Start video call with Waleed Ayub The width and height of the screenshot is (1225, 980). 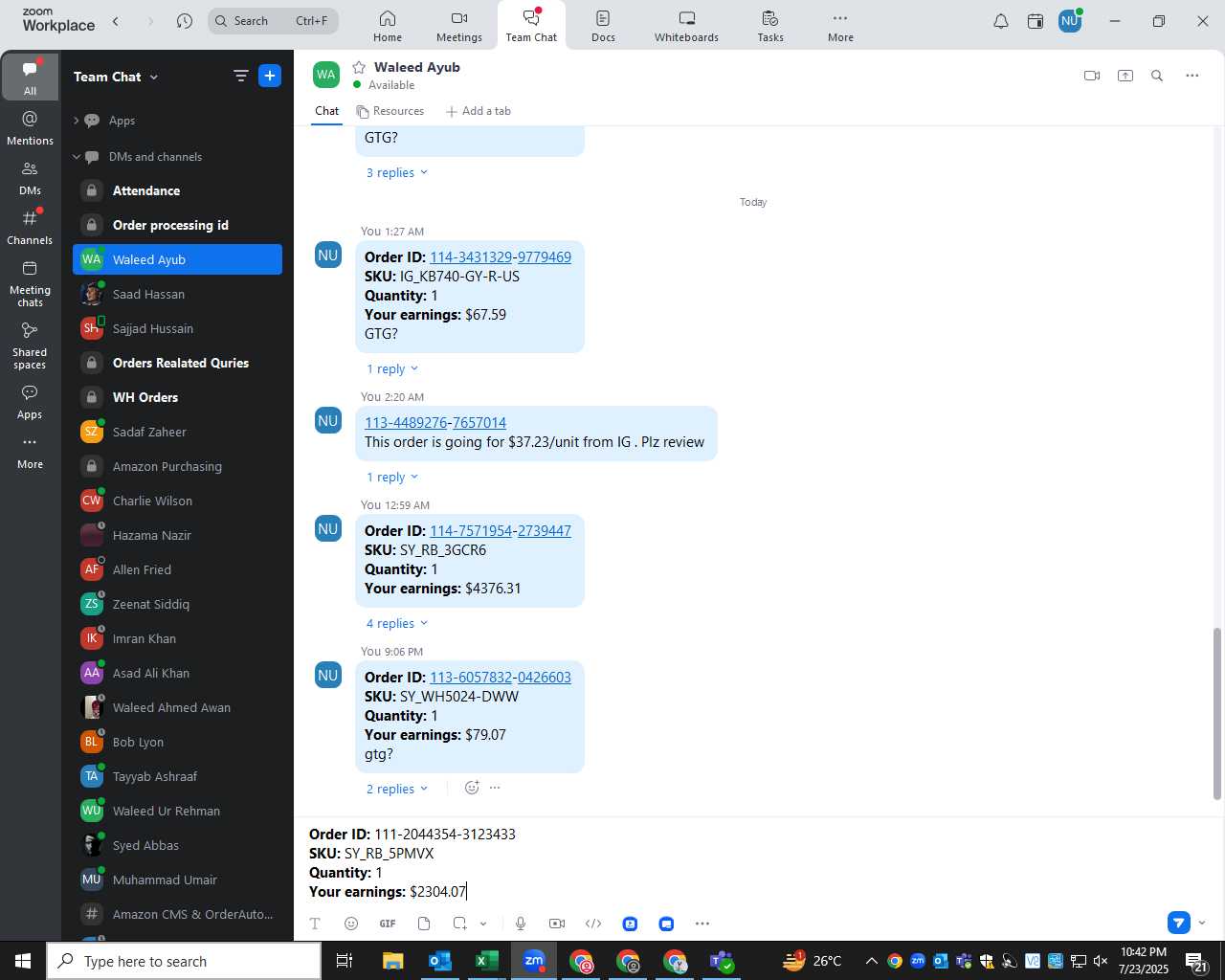point(1092,76)
